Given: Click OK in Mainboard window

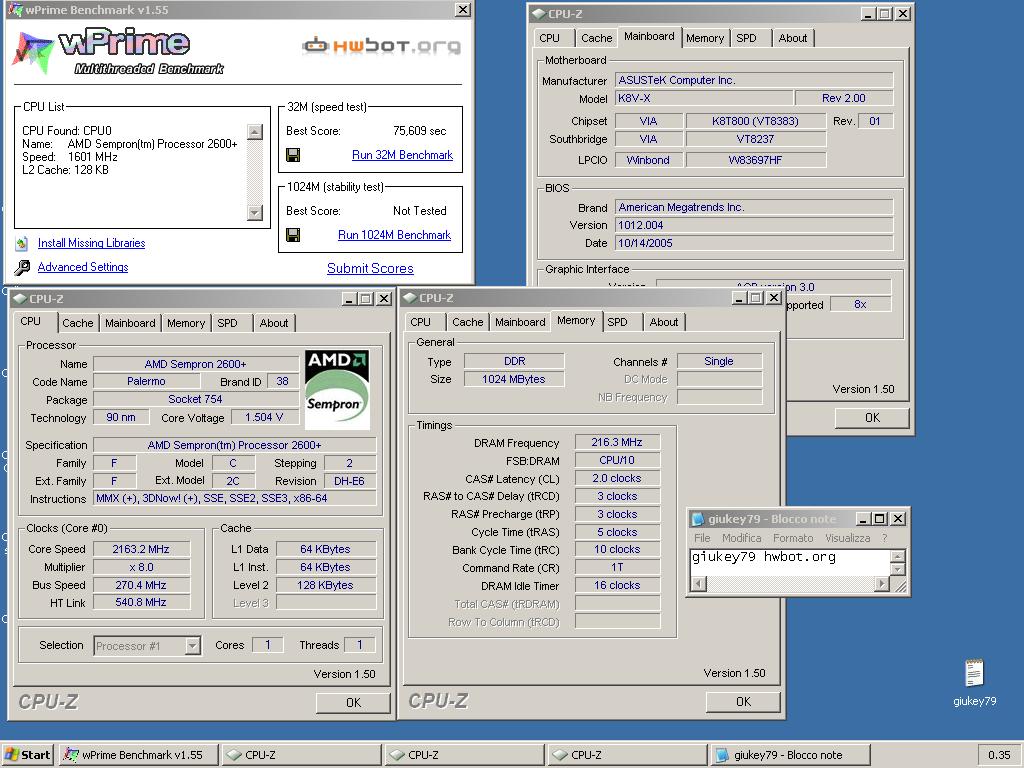Looking at the screenshot, I should pyautogui.click(x=872, y=418).
